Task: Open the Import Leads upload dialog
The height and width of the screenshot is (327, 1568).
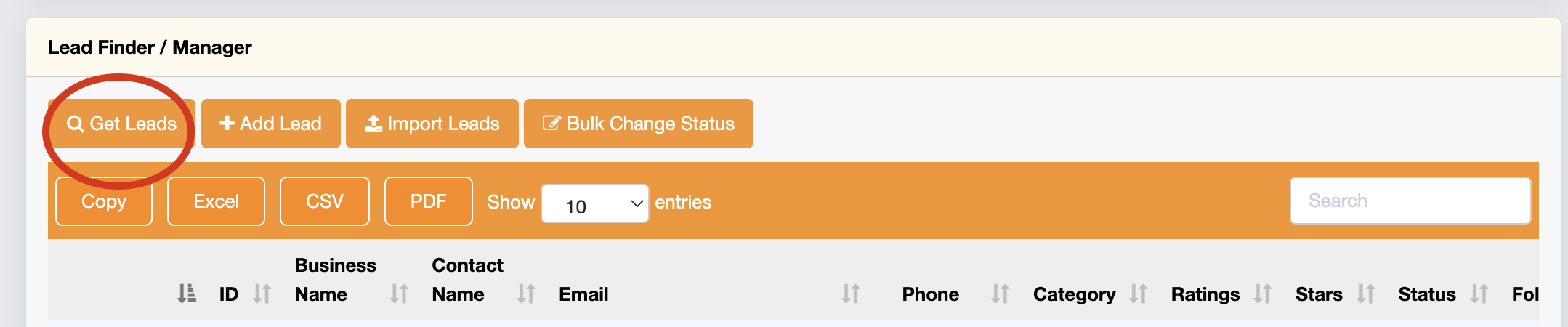Action: [x=432, y=124]
